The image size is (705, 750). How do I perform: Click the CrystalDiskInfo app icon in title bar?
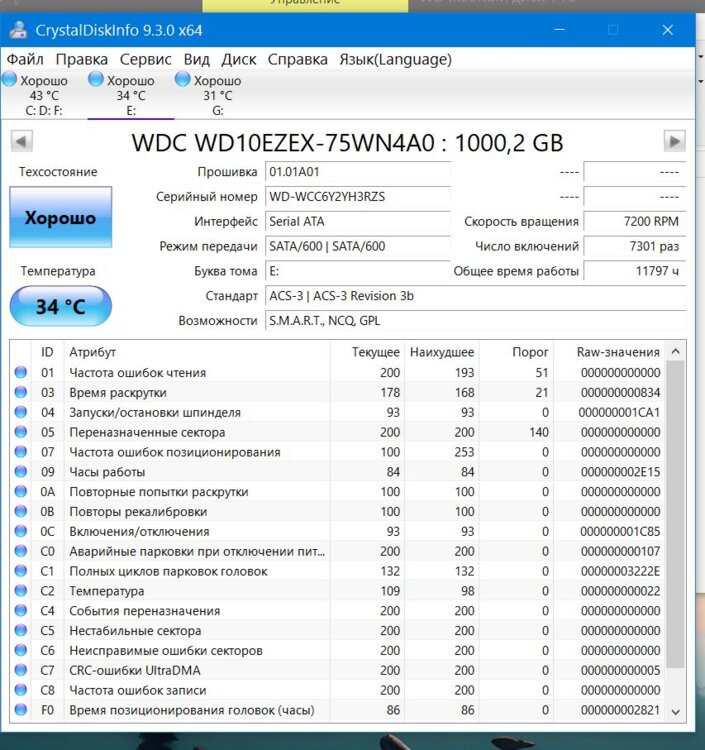19,30
